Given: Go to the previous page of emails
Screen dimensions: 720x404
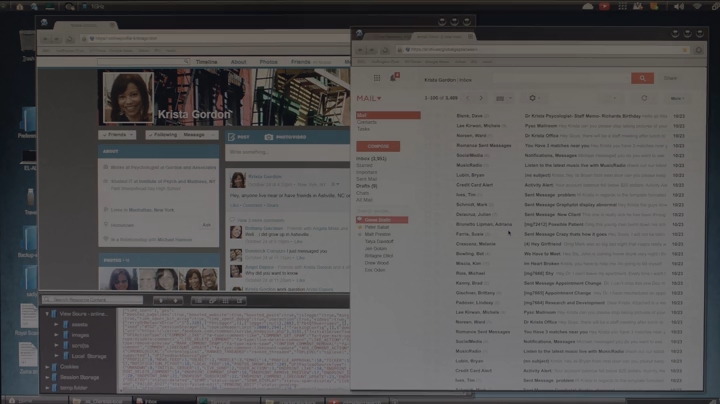Looking at the screenshot, I should (467, 98).
